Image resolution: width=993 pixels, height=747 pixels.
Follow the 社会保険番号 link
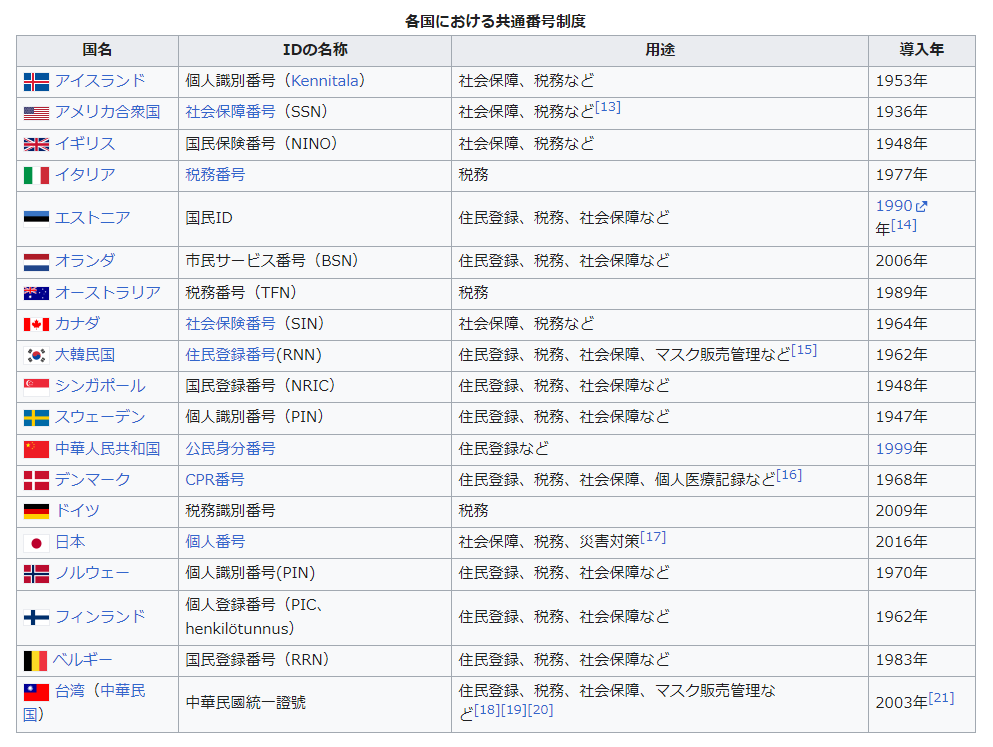tap(231, 323)
